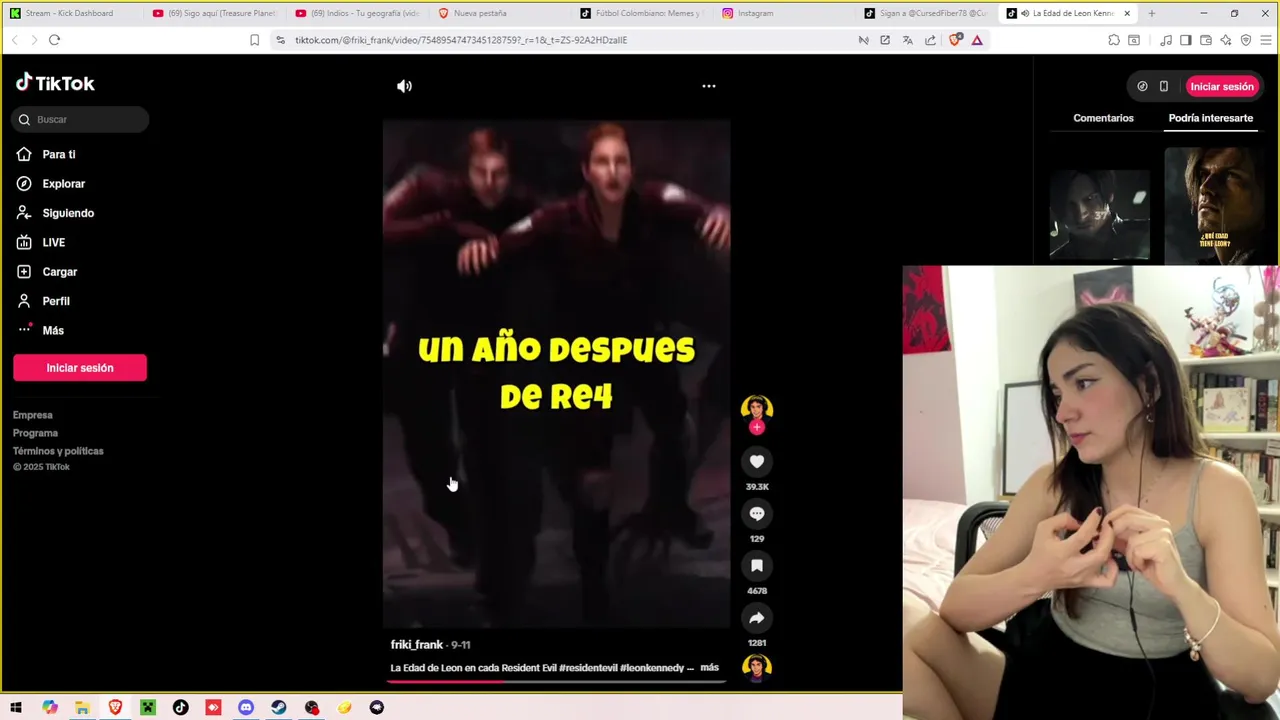The height and width of the screenshot is (720, 1280).
Task: Expand the caption with 'más'
Action: [x=709, y=667]
